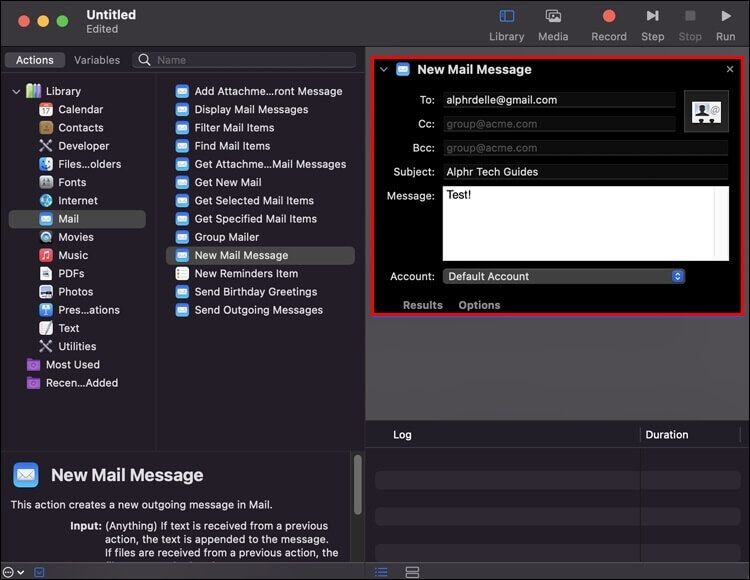
Task: Click into the Bcc field
Action: coord(585,148)
